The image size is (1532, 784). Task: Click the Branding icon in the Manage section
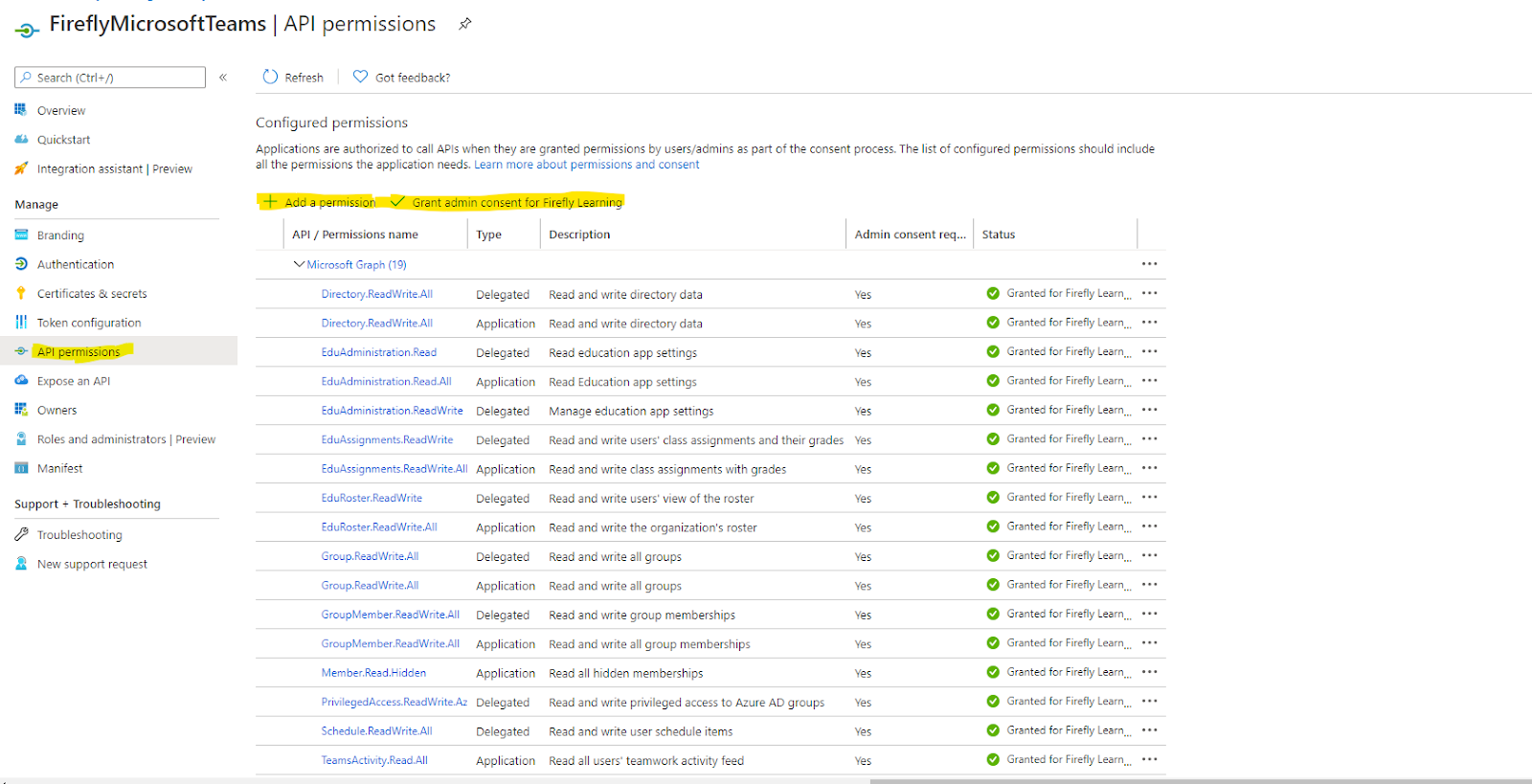pyautogui.click(x=21, y=235)
